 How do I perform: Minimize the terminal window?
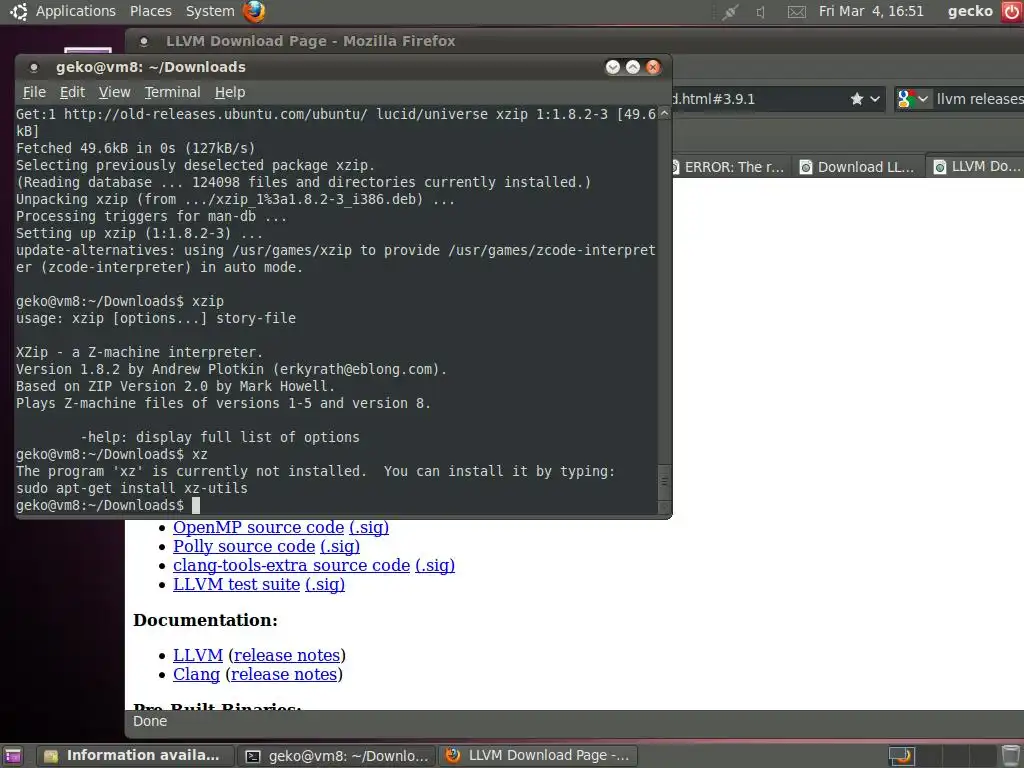613,67
